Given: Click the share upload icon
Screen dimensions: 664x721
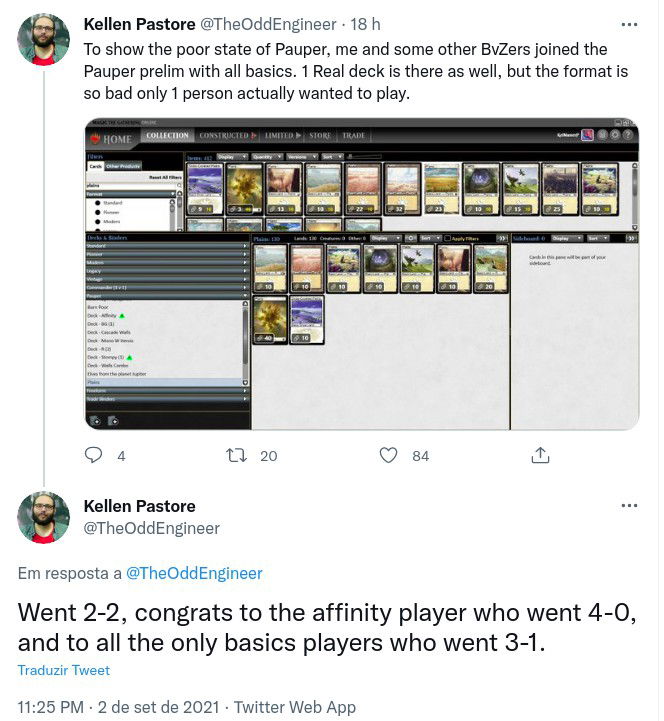Looking at the screenshot, I should click(540, 455).
